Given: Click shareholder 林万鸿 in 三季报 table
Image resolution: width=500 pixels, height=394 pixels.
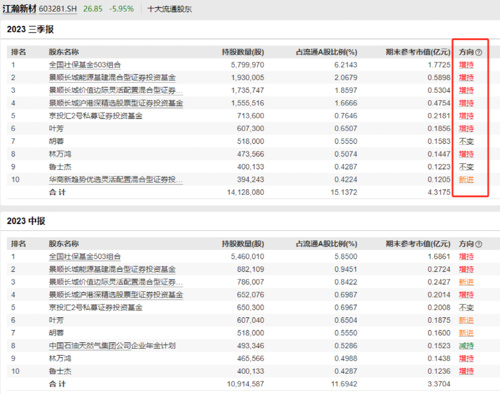Looking at the screenshot, I should 60,154.
